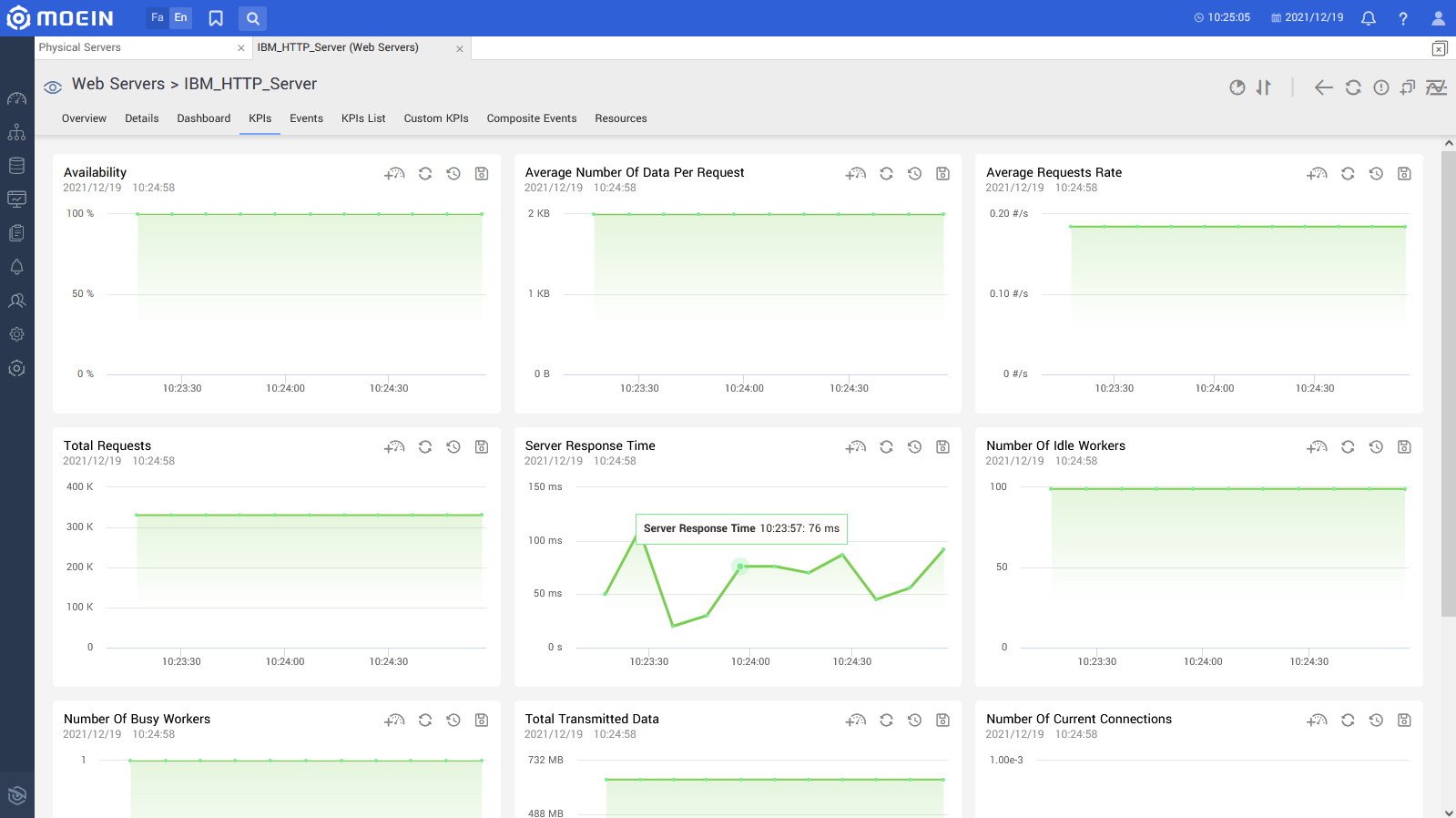Click the scrollbar up arrow
This screenshot has width=1456, height=818.
(x=1449, y=143)
